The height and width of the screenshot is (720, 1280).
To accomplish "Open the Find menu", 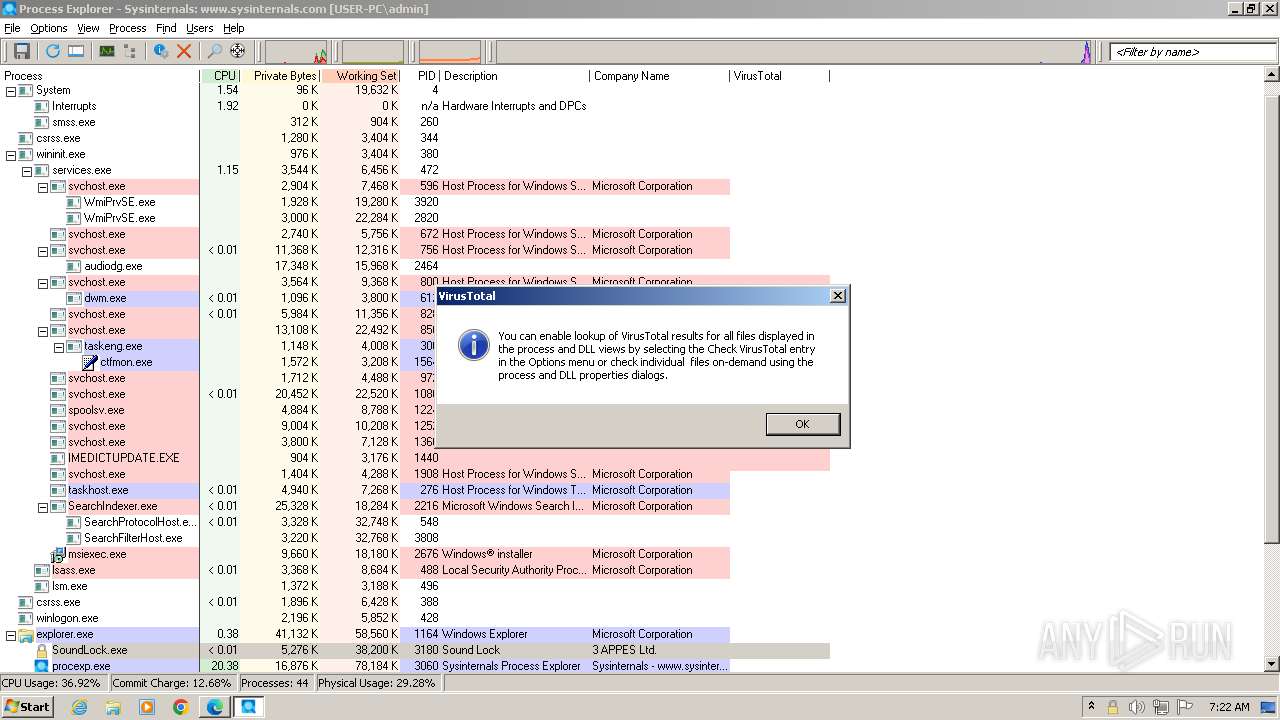I will point(166,28).
